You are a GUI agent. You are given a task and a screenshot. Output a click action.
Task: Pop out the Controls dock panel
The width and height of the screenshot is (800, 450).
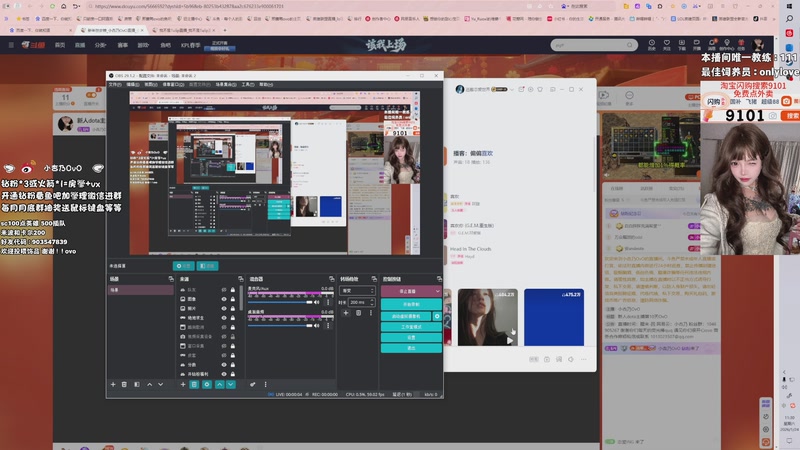tap(439, 279)
